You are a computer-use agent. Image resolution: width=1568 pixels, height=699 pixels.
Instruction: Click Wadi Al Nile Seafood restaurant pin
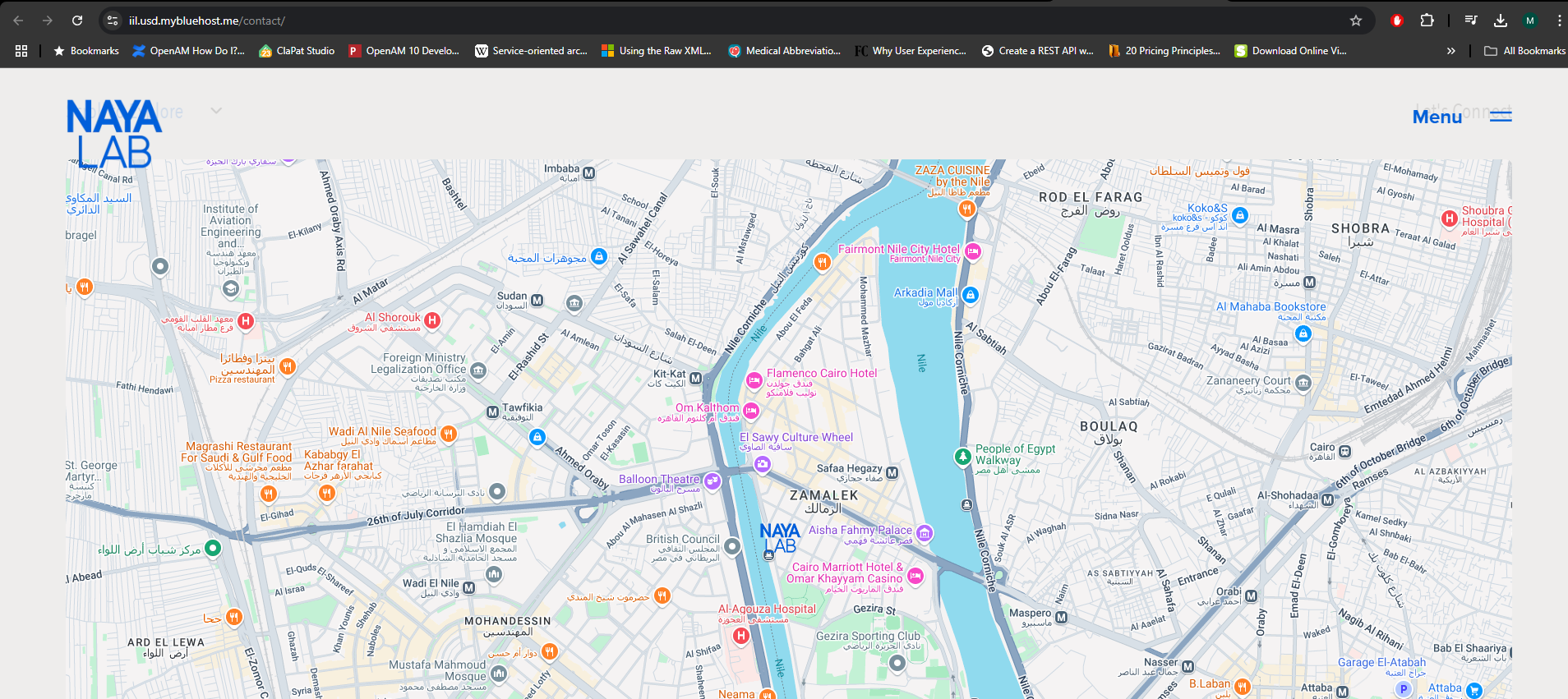[449, 433]
